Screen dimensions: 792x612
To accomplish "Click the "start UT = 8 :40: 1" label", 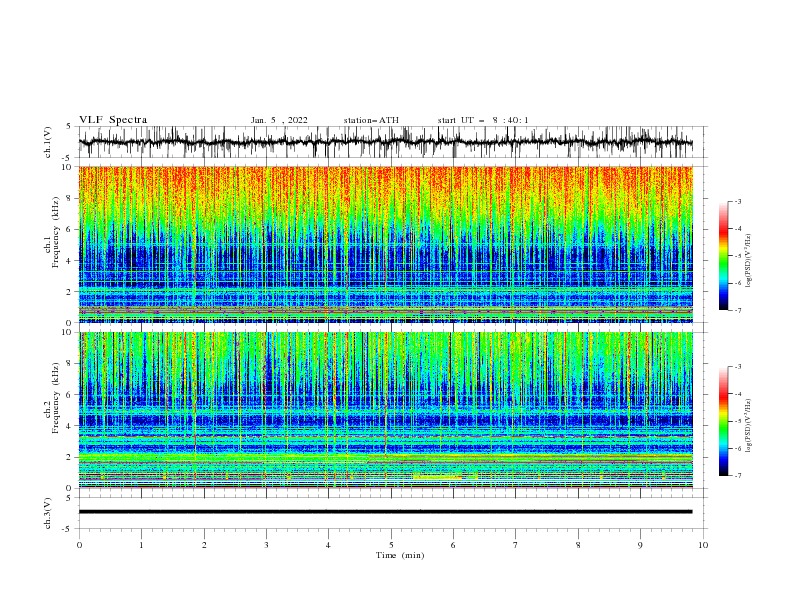I will 483,120.
